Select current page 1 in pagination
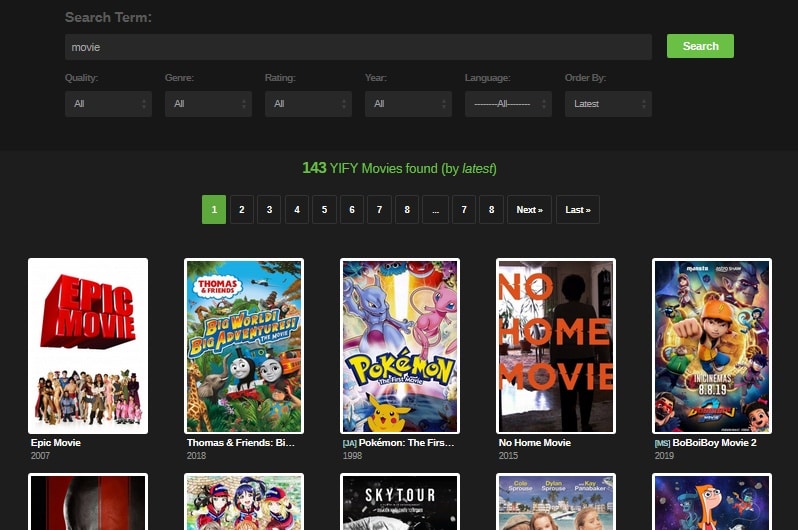This screenshot has width=798, height=530. coord(214,209)
